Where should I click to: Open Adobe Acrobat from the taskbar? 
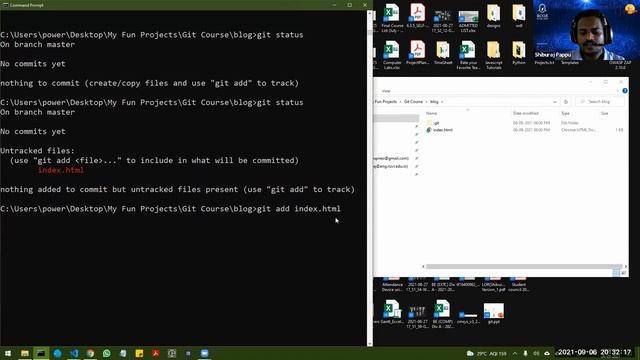(x=156, y=353)
